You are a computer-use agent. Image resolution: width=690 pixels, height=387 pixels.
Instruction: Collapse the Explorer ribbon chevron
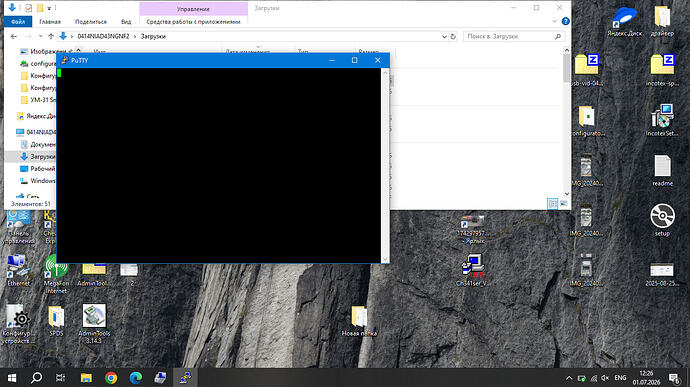(x=554, y=21)
